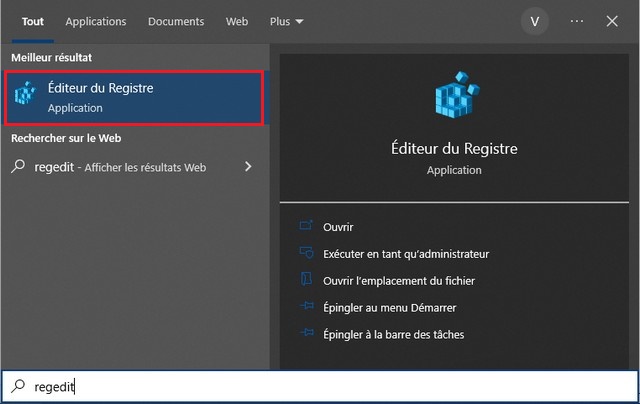Click the V account avatar
640x404 pixels.
[535, 21]
